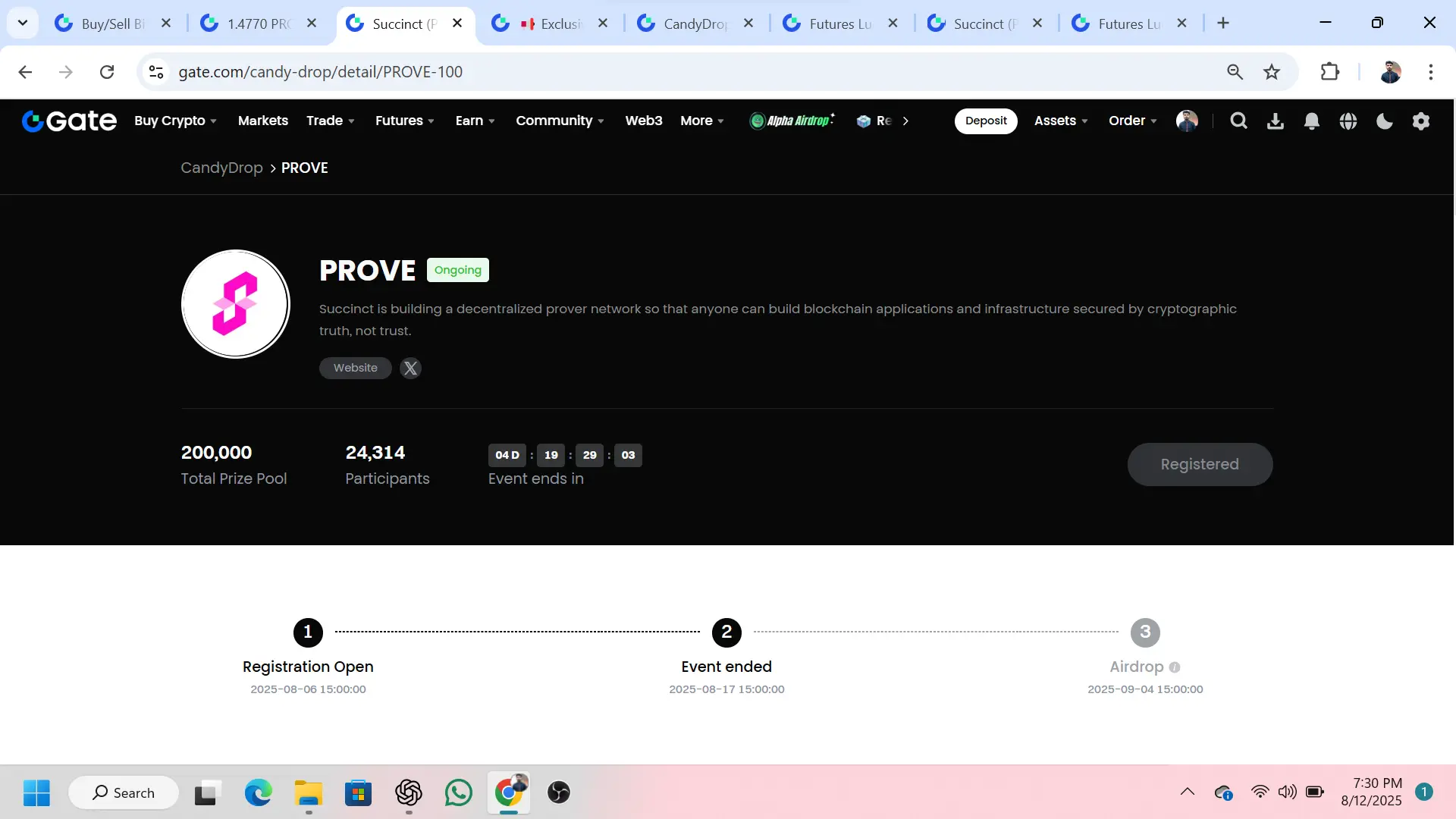The height and width of the screenshot is (819, 1456).
Task: Click the Ongoing status badge
Action: pos(458,270)
